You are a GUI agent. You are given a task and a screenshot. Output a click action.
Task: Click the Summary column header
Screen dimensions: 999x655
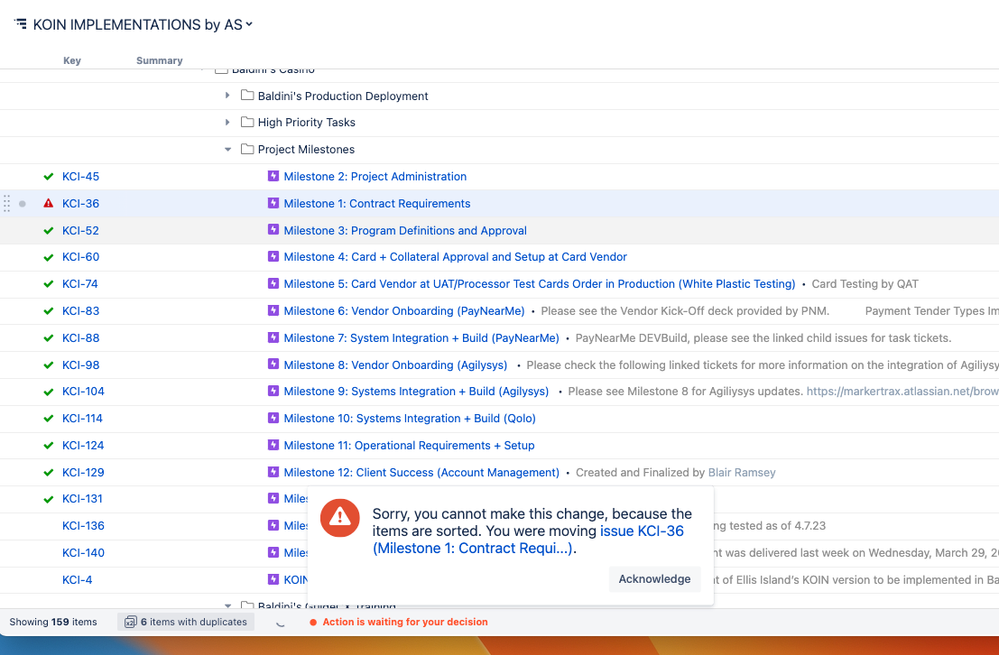(159, 61)
